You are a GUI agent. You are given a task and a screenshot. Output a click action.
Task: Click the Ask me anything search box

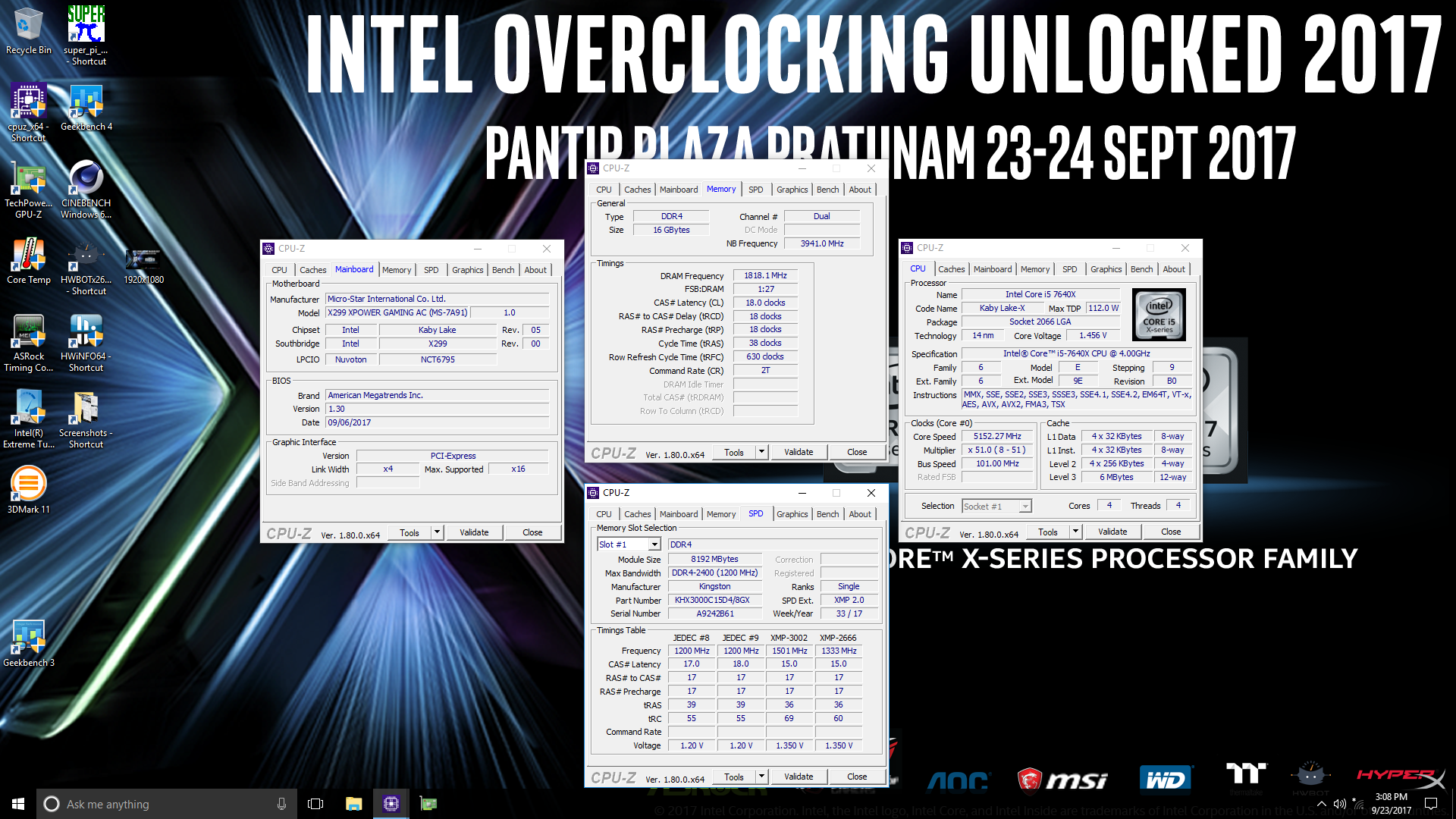167,804
